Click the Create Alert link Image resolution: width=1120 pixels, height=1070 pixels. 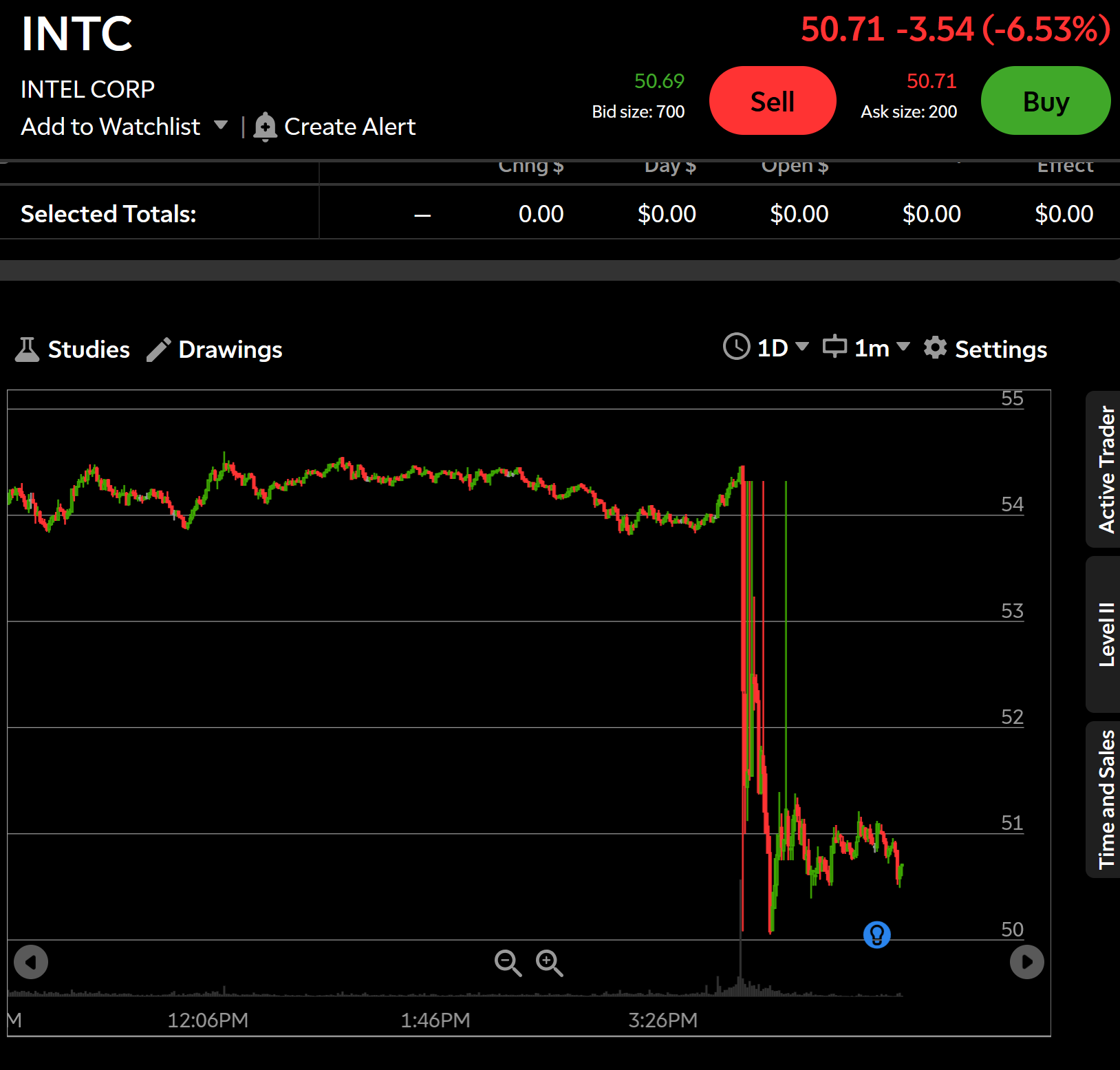[349, 127]
